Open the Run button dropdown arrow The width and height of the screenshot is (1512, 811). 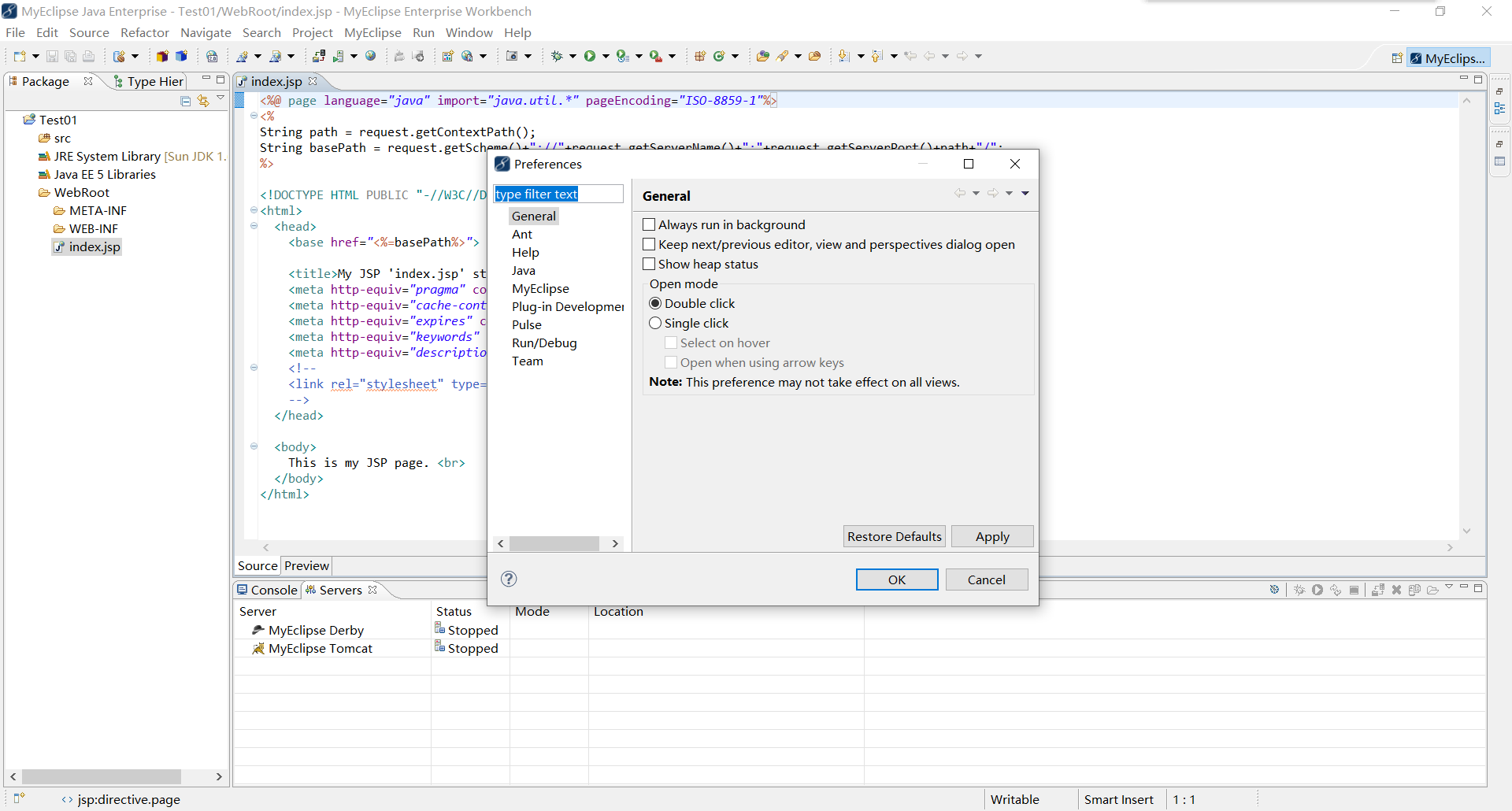coord(606,56)
